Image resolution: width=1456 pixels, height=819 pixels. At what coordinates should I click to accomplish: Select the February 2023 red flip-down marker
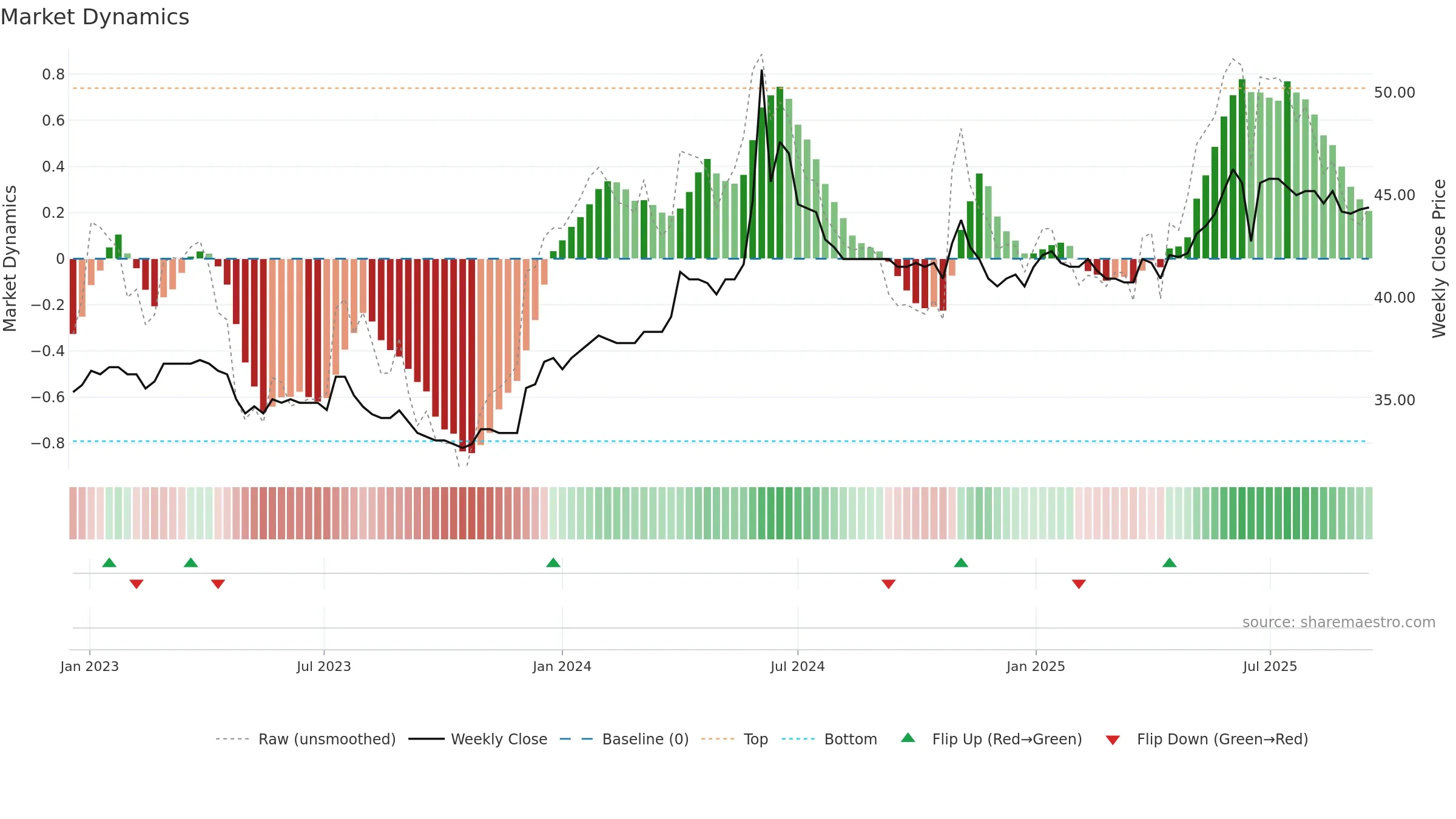tap(136, 584)
